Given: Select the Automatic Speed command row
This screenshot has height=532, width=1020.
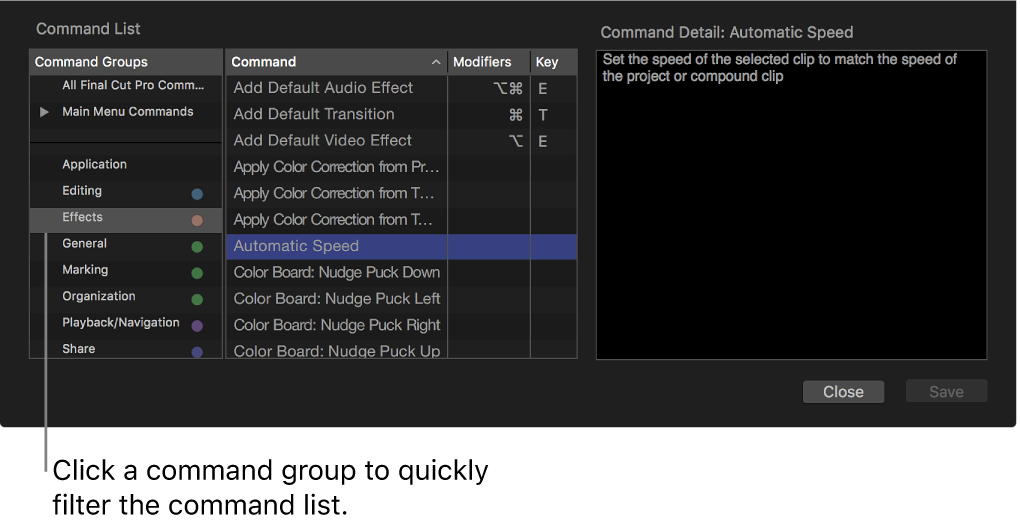Looking at the screenshot, I should (x=296, y=246).
